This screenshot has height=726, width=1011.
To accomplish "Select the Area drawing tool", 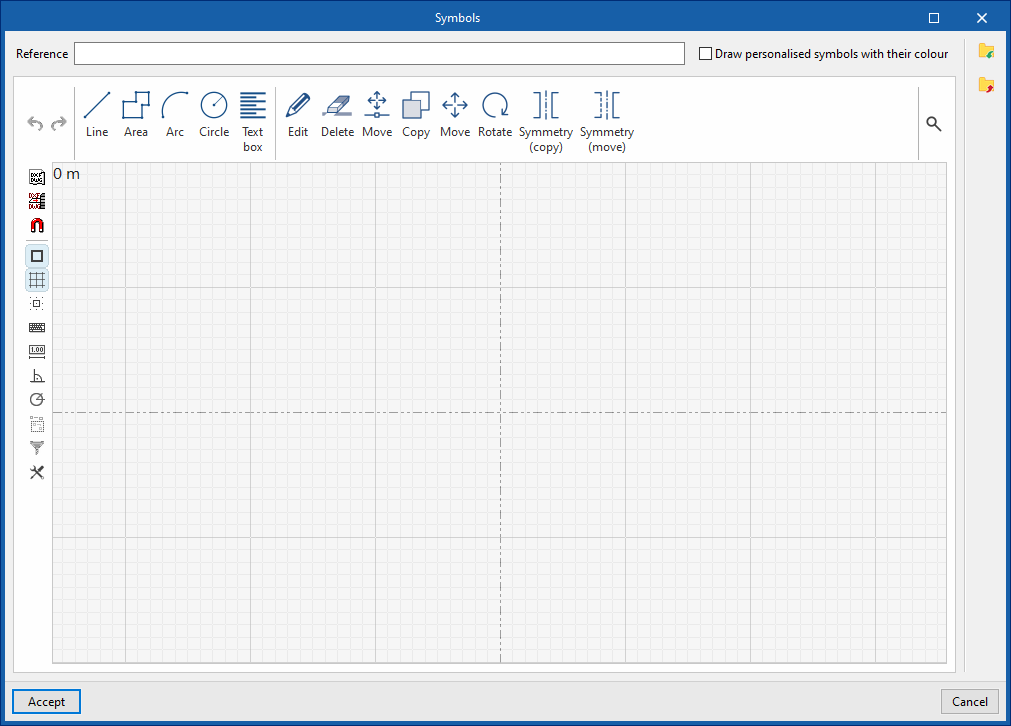I will coord(135,115).
